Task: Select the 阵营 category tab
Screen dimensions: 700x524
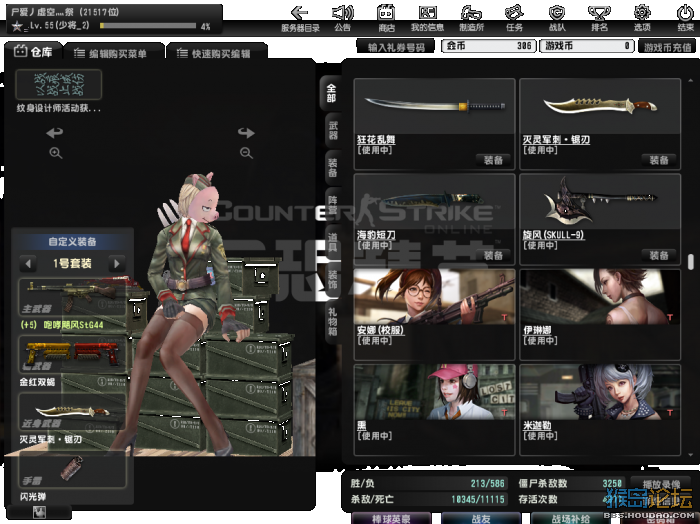Action: coord(333,205)
